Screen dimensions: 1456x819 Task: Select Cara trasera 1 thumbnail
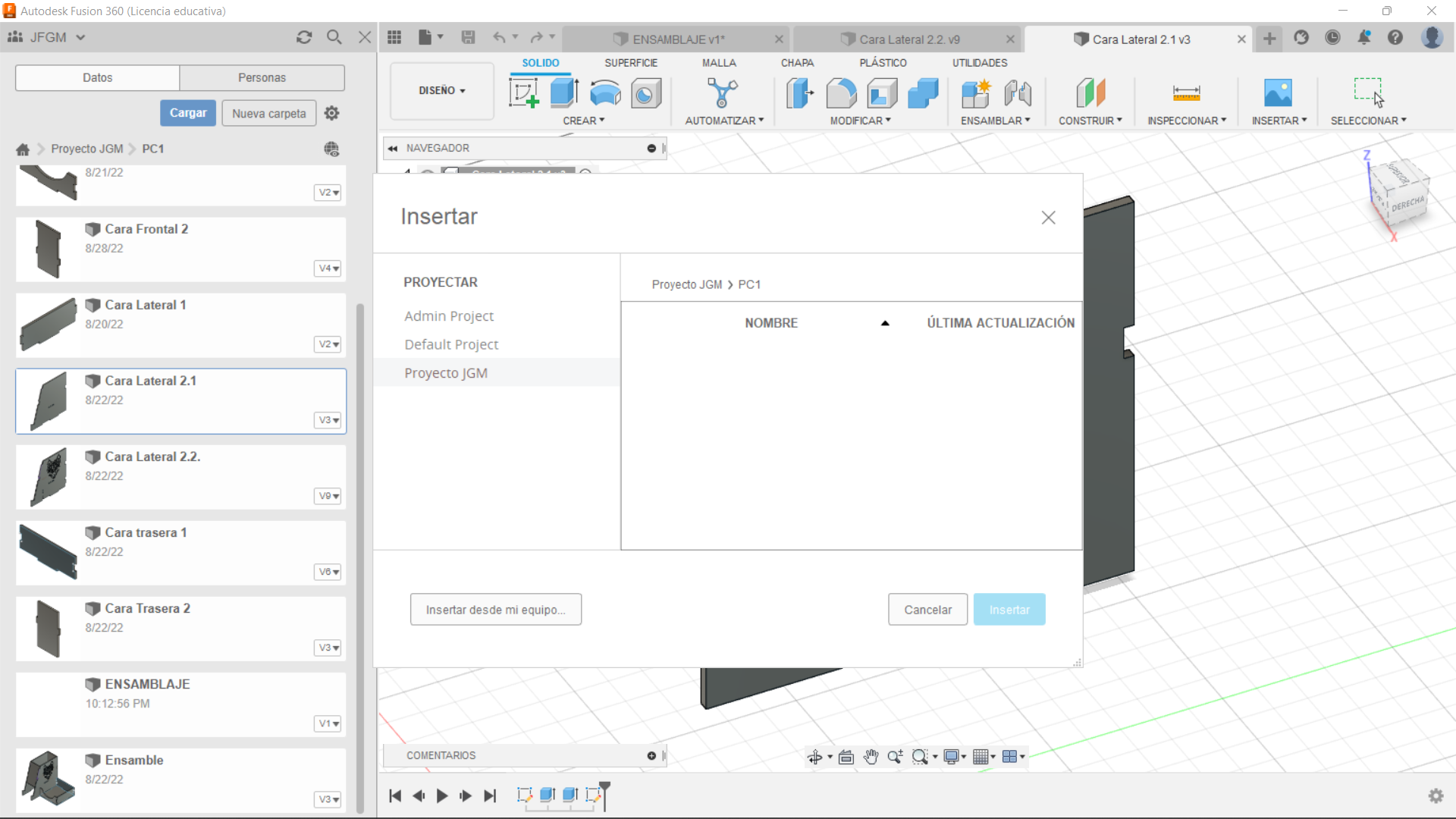click(48, 551)
